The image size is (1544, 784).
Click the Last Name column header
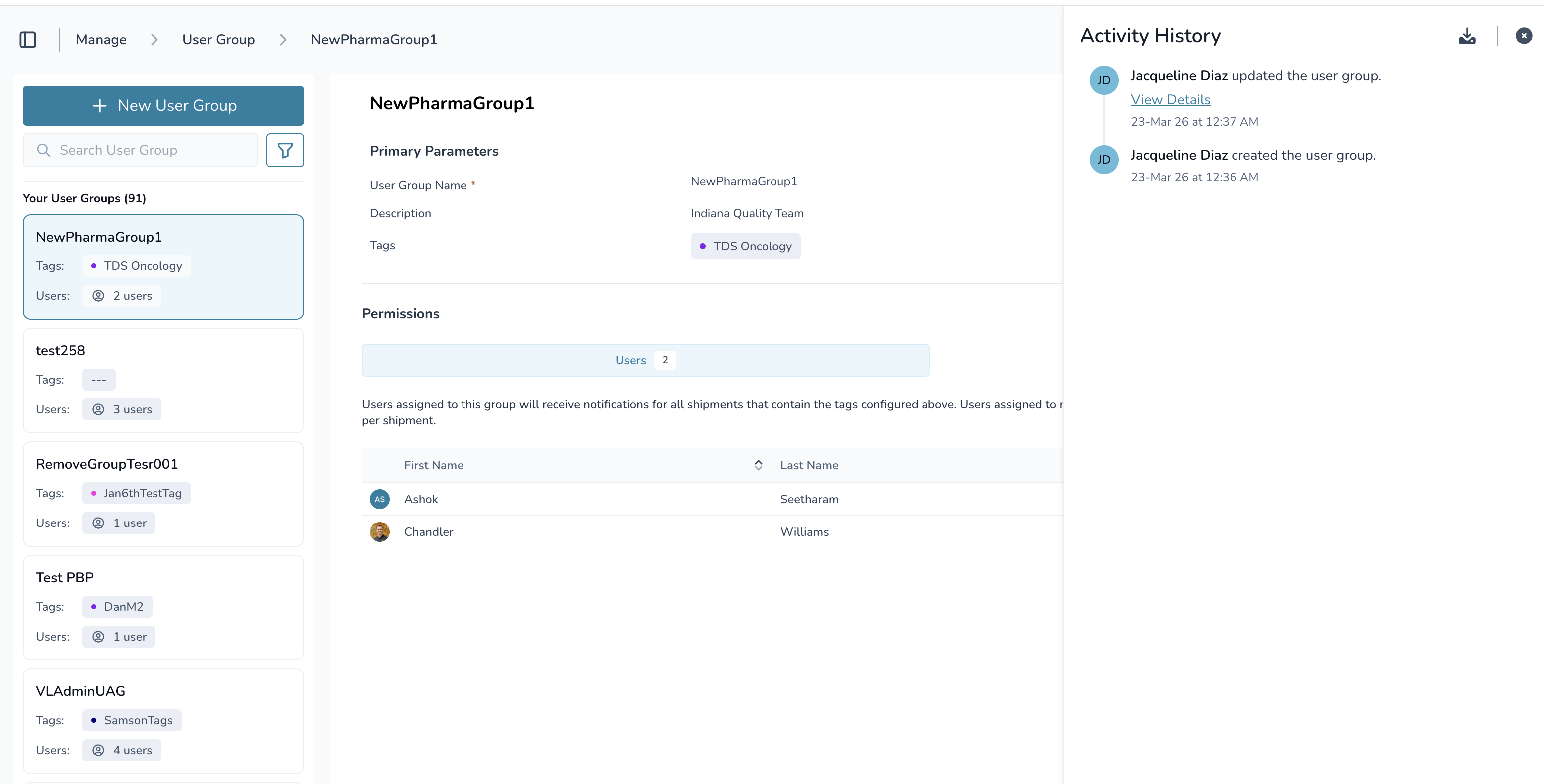tap(809, 465)
